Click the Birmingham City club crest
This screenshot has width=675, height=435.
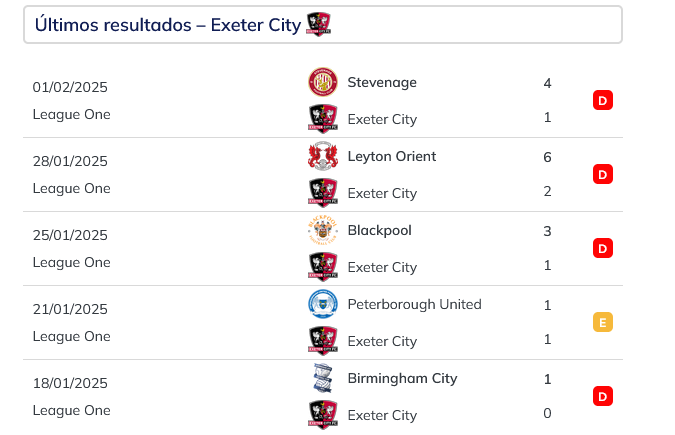point(323,378)
